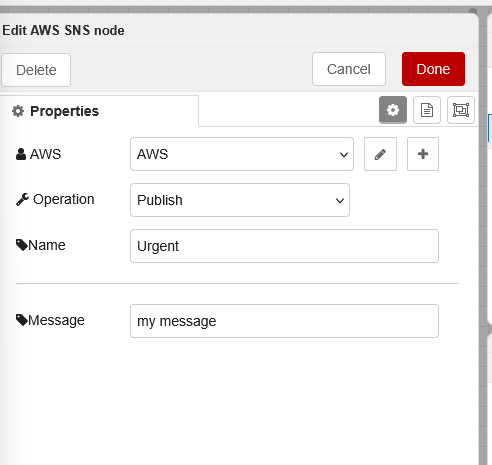The height and width of the screenshot is (465, 492).
Task: Add new AWS config with plus icon
Action: [423, 154]
